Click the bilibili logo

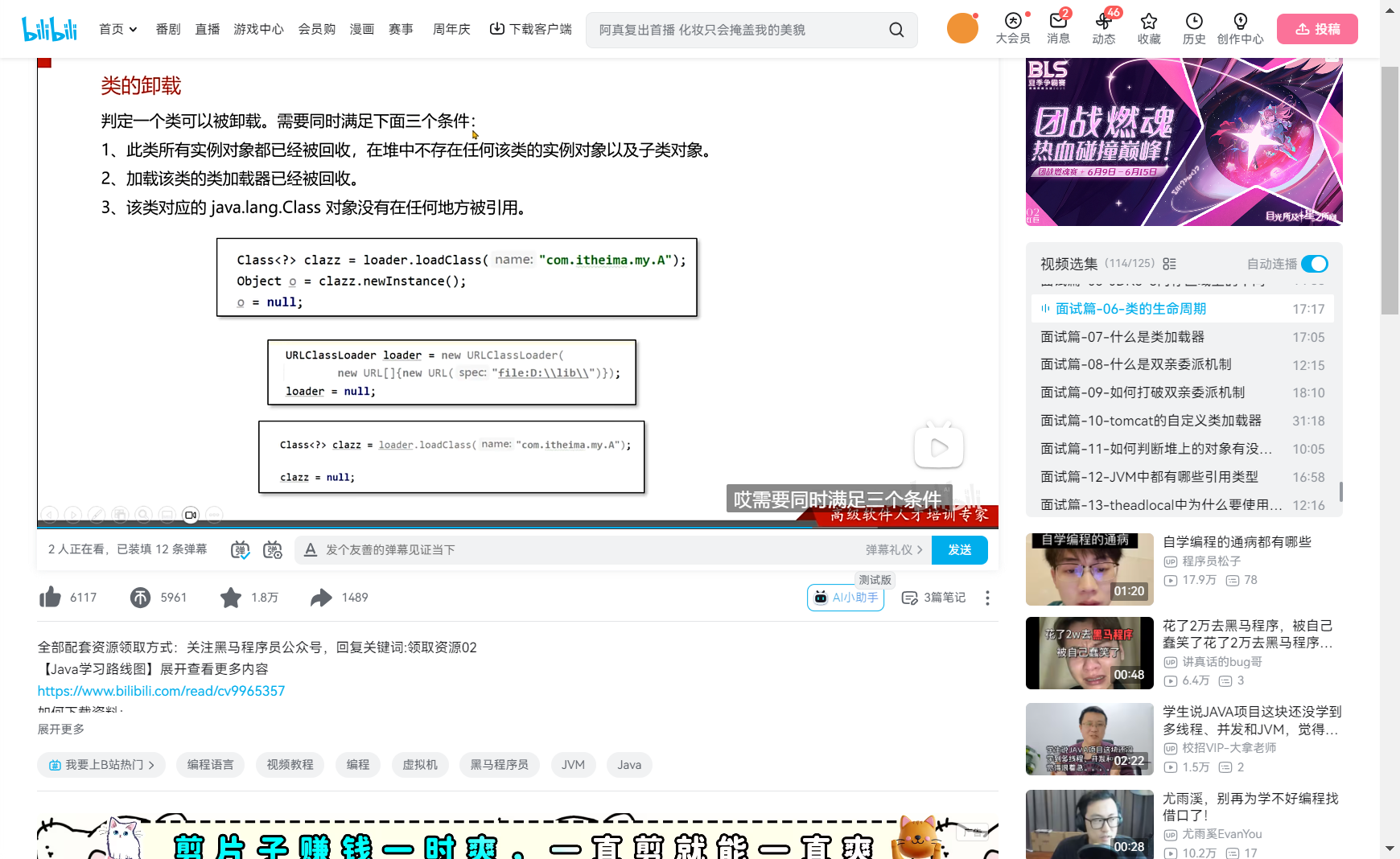[x=50, y=30]
